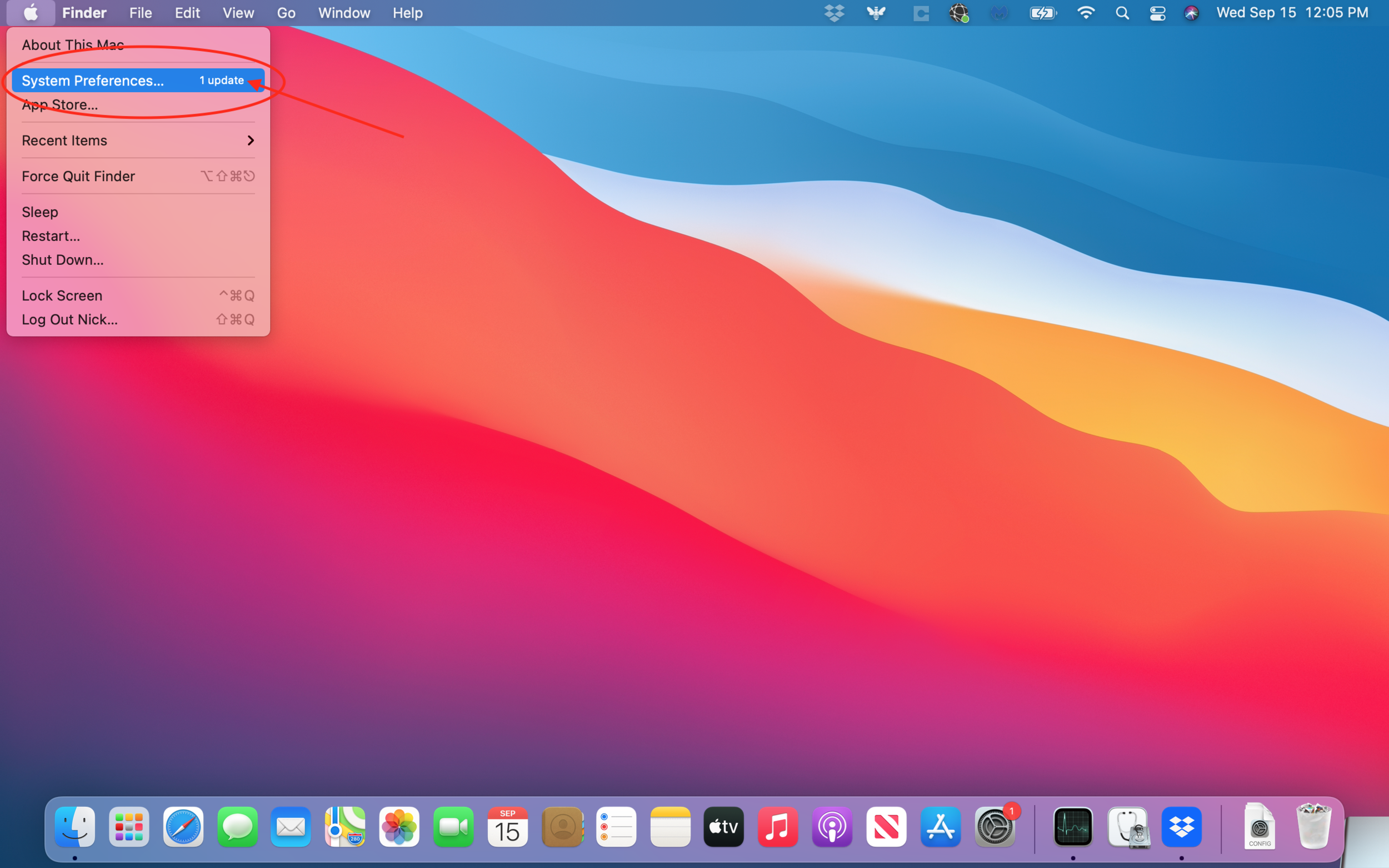Open Reminders app in the Dock
Viewport: 1389px width, 868px height.
616,827
